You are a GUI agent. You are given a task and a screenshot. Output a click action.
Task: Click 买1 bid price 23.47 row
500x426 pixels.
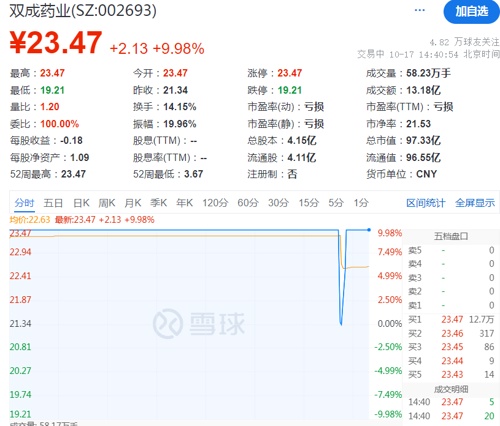pyautogui.click(x=451, y=319)
